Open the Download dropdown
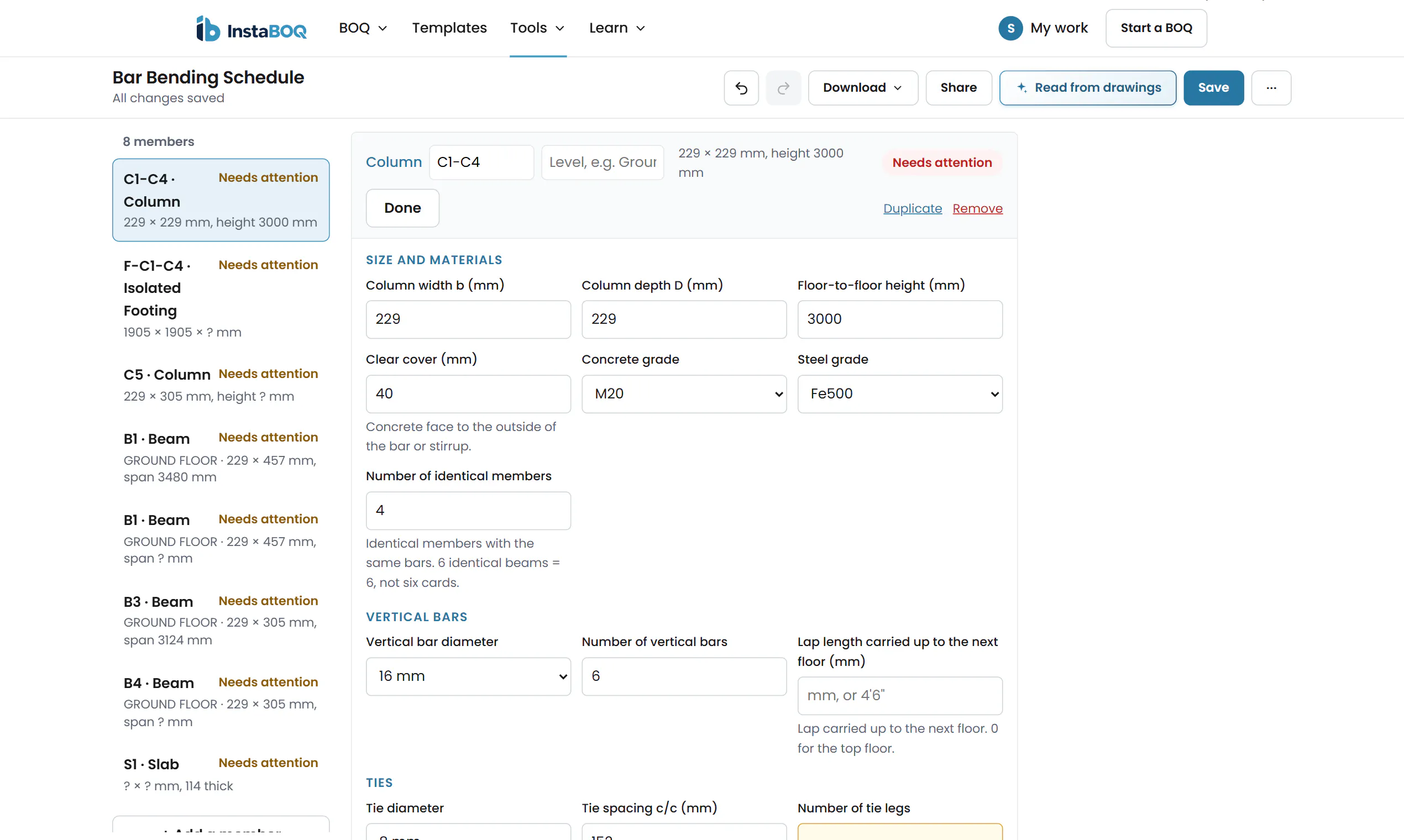Viewport: 1404px width, 840px height. [x=863, y=88]
